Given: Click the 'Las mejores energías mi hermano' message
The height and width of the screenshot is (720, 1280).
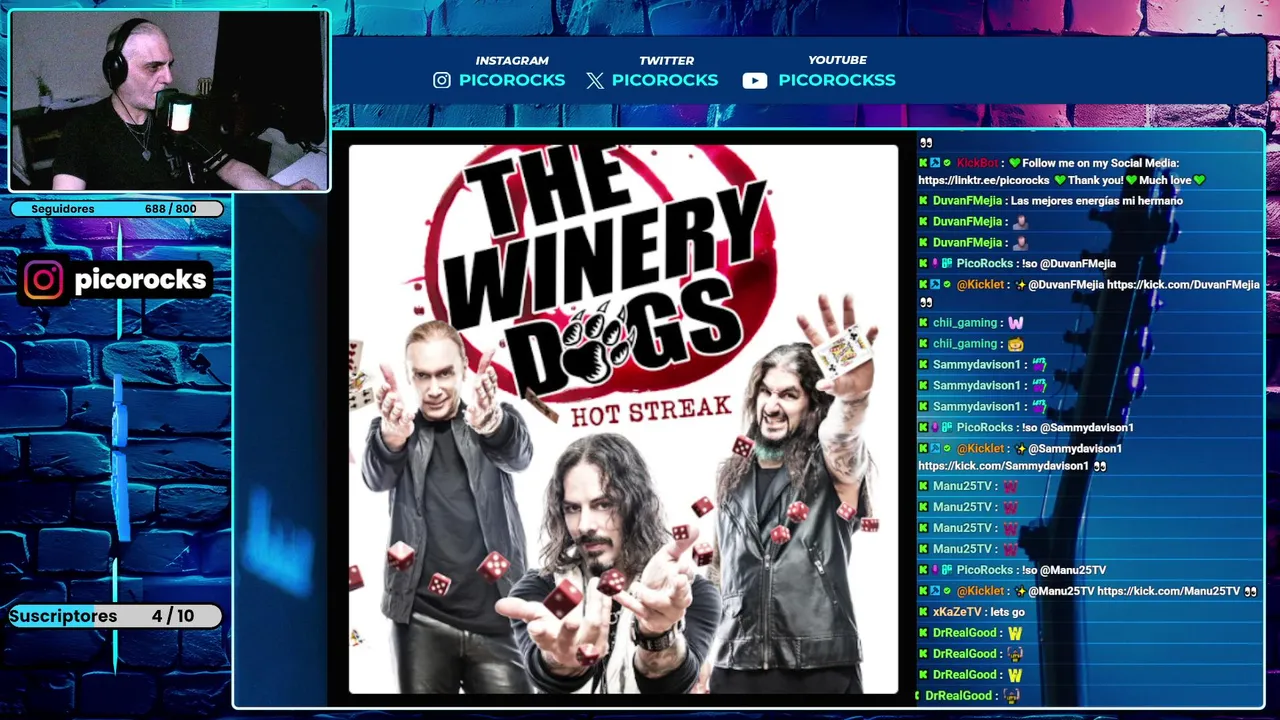Looking at the screenshot, I should pos(1097,201).
